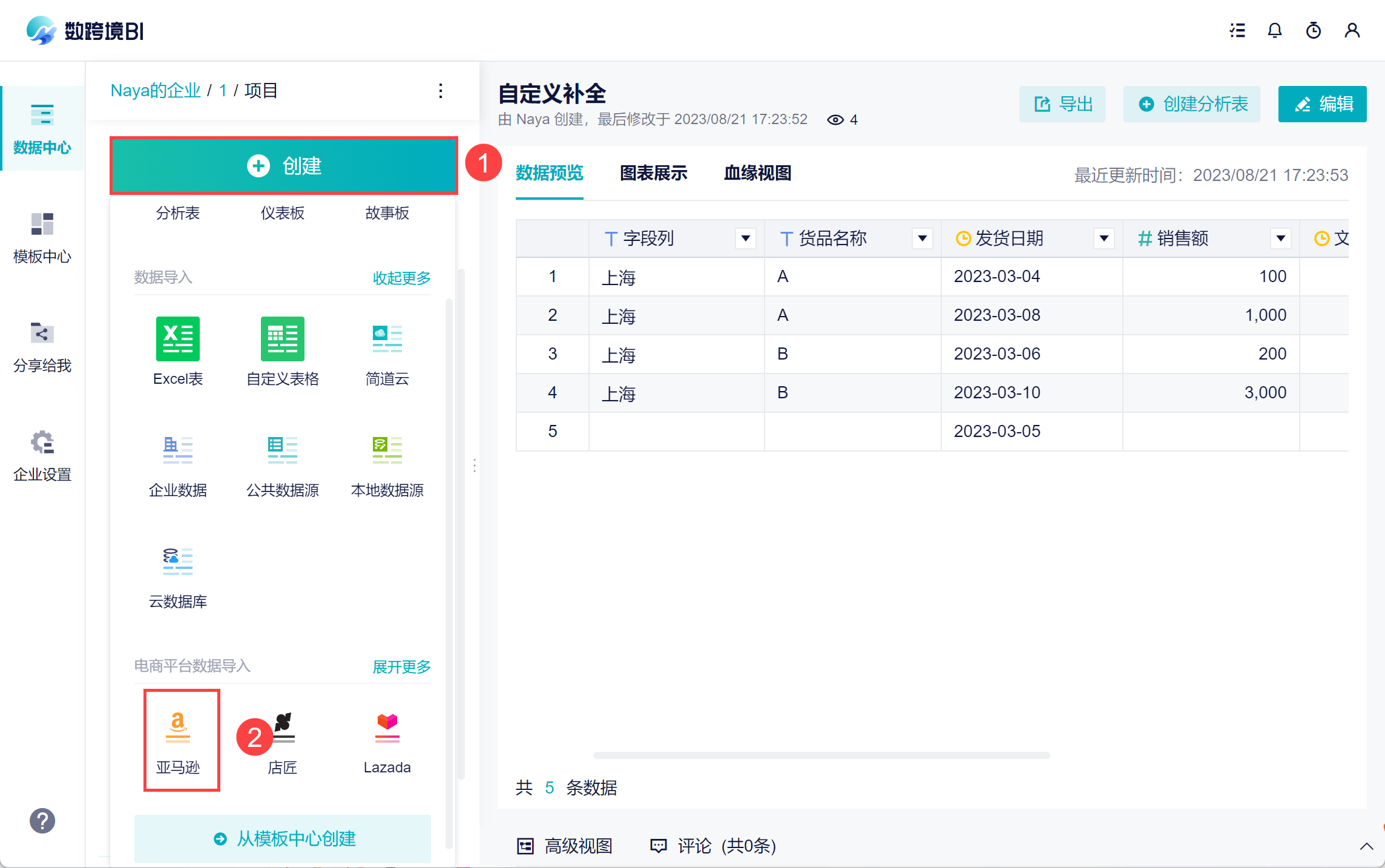The height and width of the screenshot is (868, 1385).
Task: Open the 销售额 column dropdown arrow
Action: [x=1280, y=238]
